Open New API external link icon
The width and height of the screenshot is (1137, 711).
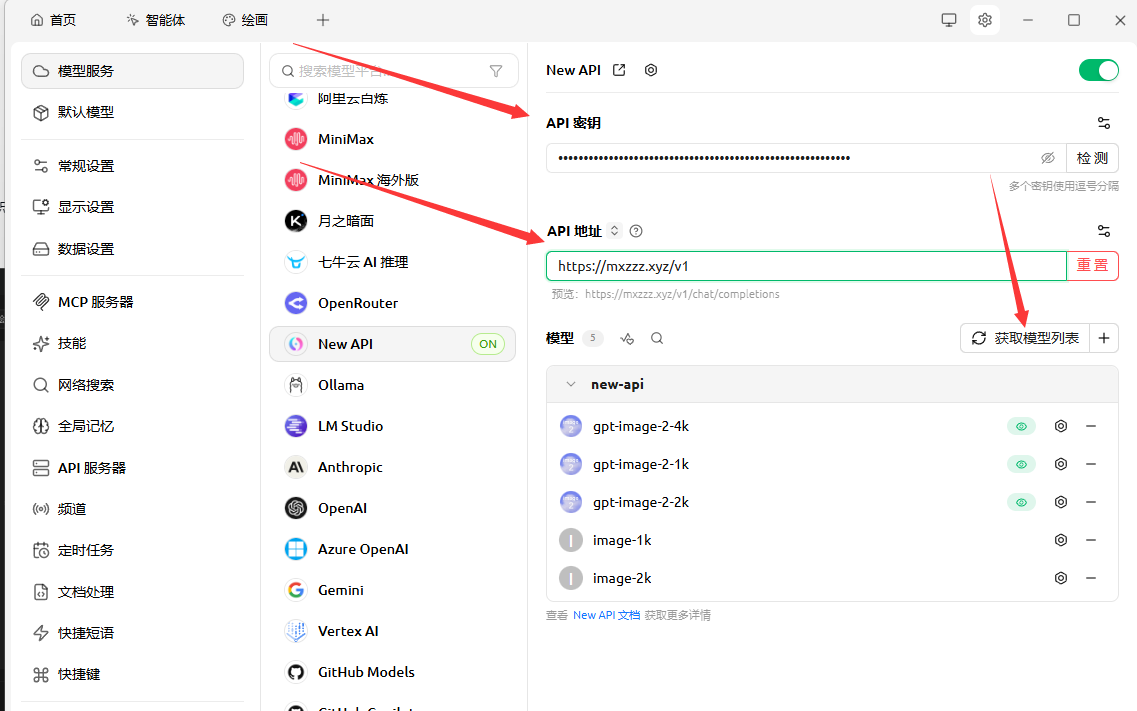(x=619, y=70)
